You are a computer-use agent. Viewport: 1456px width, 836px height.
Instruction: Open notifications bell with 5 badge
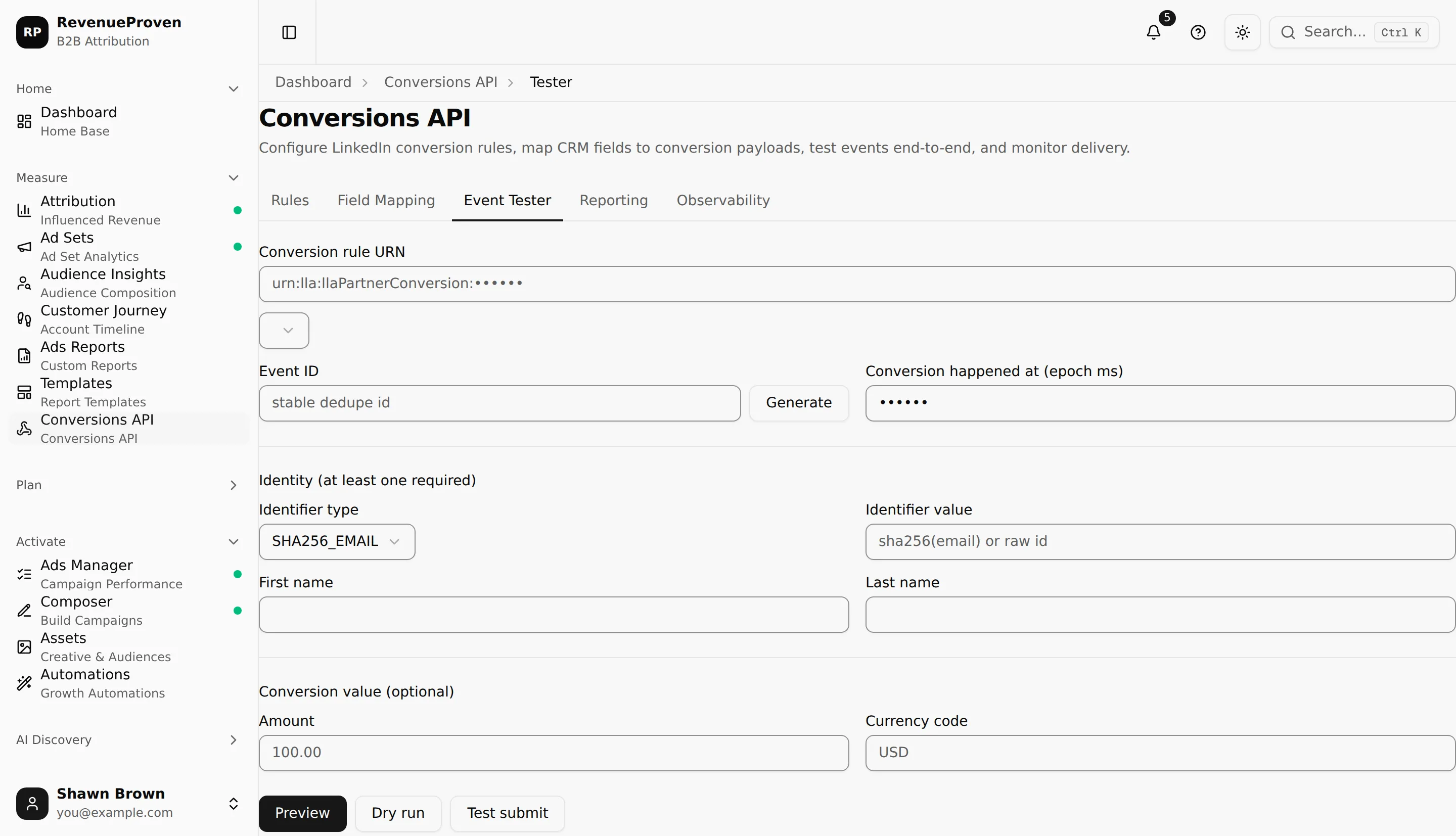1154,32
